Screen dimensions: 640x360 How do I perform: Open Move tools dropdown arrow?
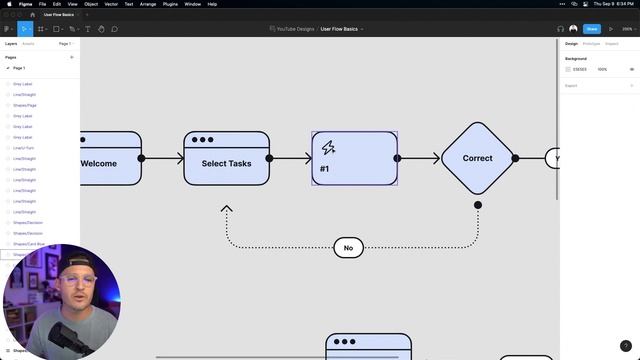pyautogui.click(x=29, y=29)
